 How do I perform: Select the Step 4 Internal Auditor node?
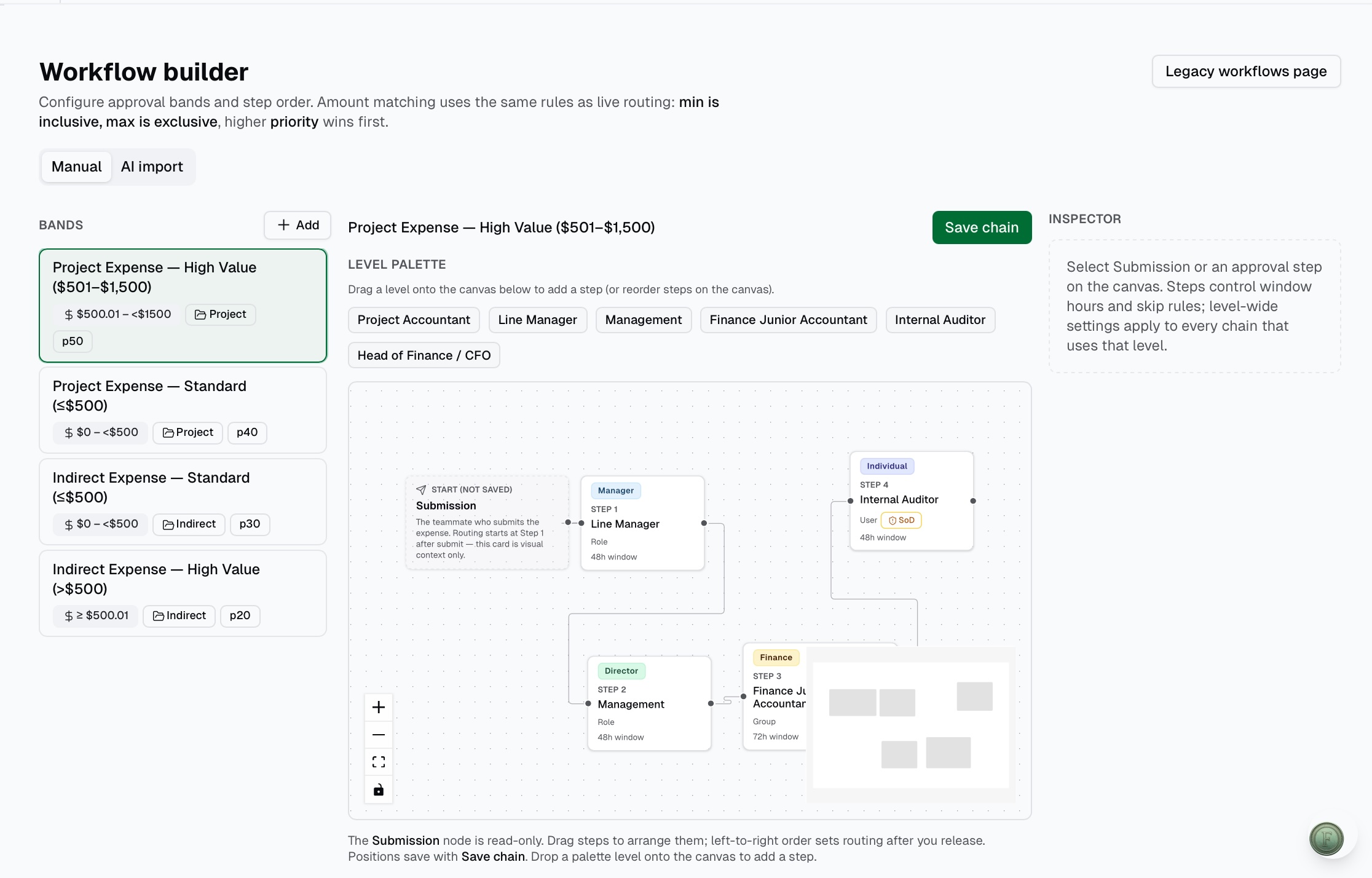pyautogui.click(x=912, y=501)
